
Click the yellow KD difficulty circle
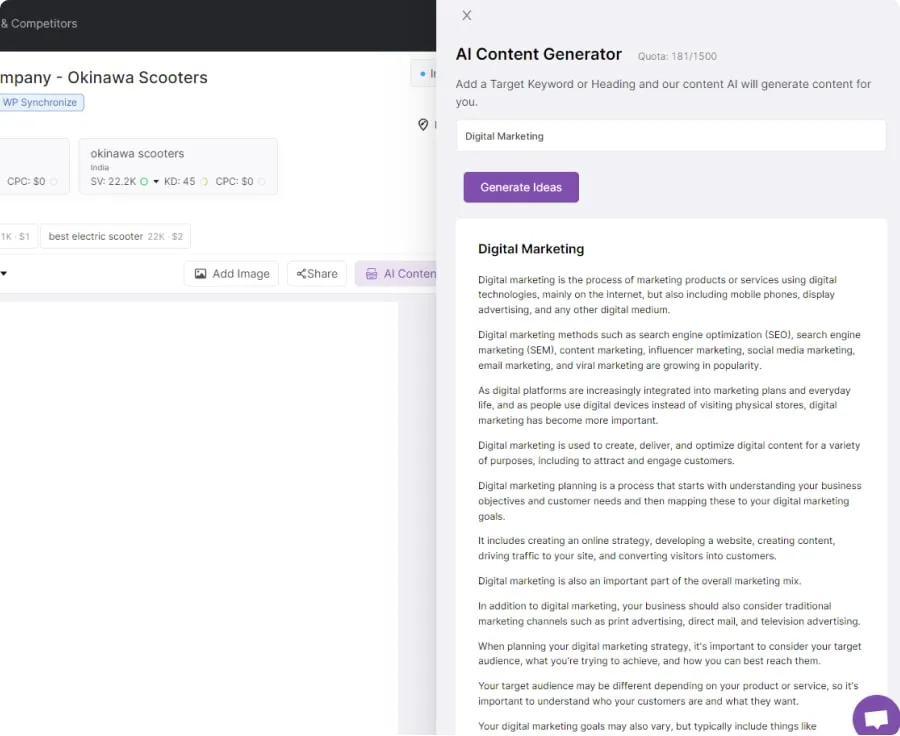[x=204, y=182]
